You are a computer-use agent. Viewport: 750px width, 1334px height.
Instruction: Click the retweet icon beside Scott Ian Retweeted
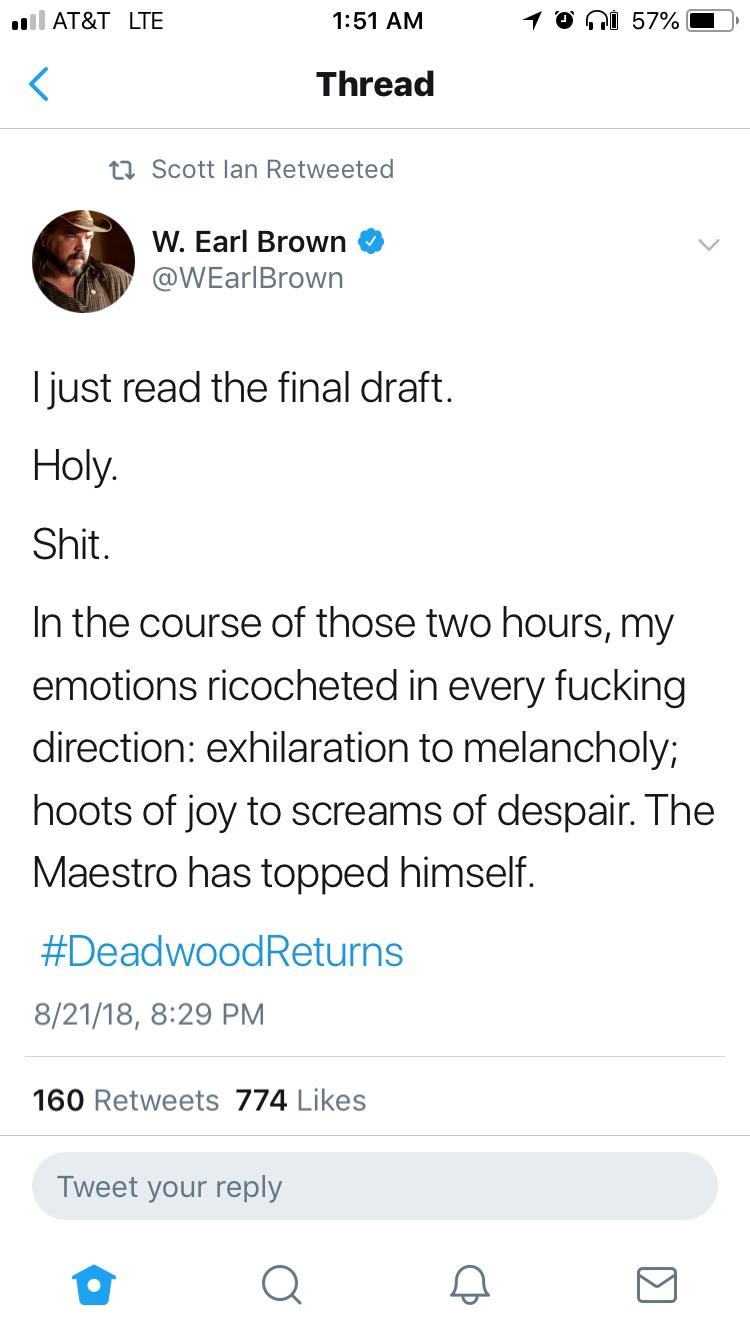tap(122, 169)
